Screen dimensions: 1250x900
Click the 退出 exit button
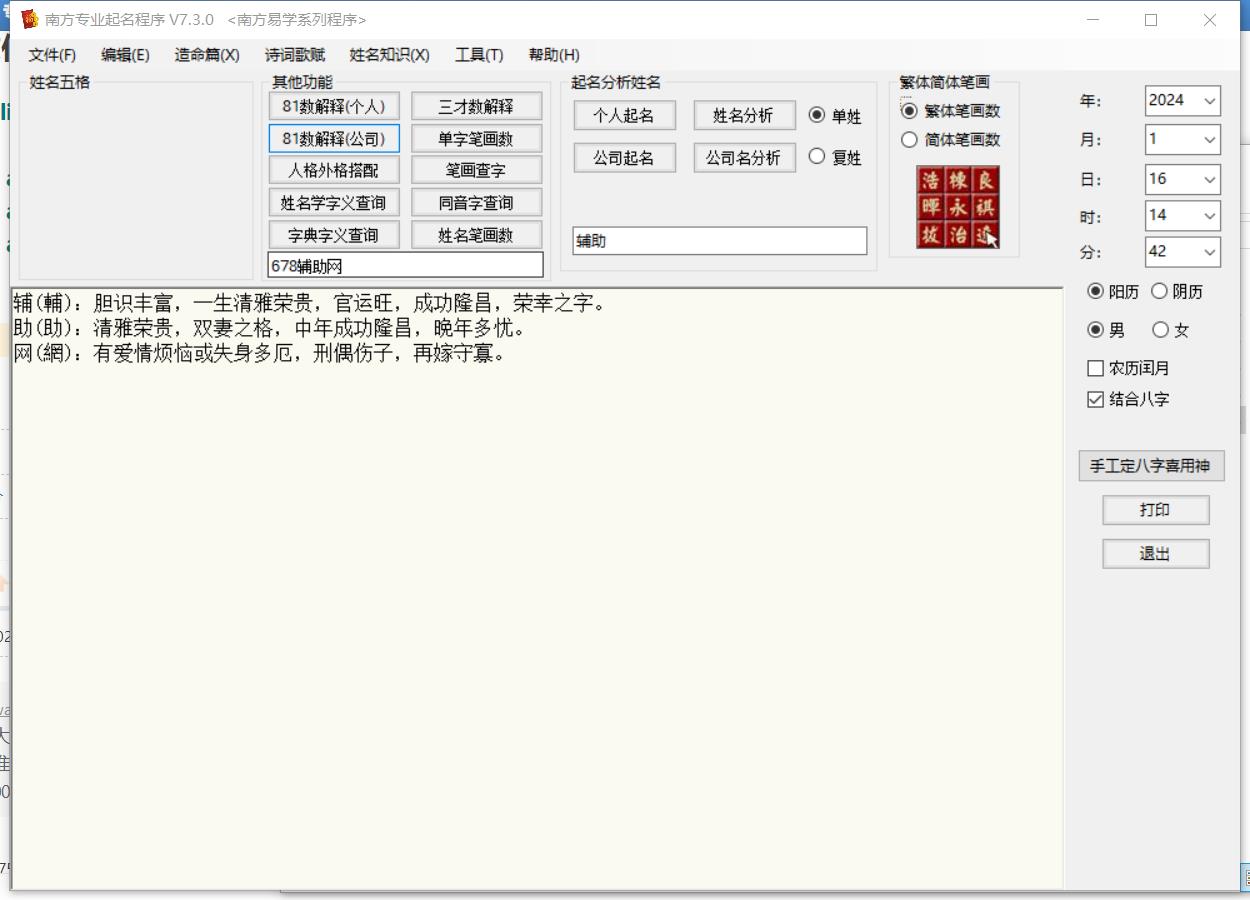coord(1155,553)
